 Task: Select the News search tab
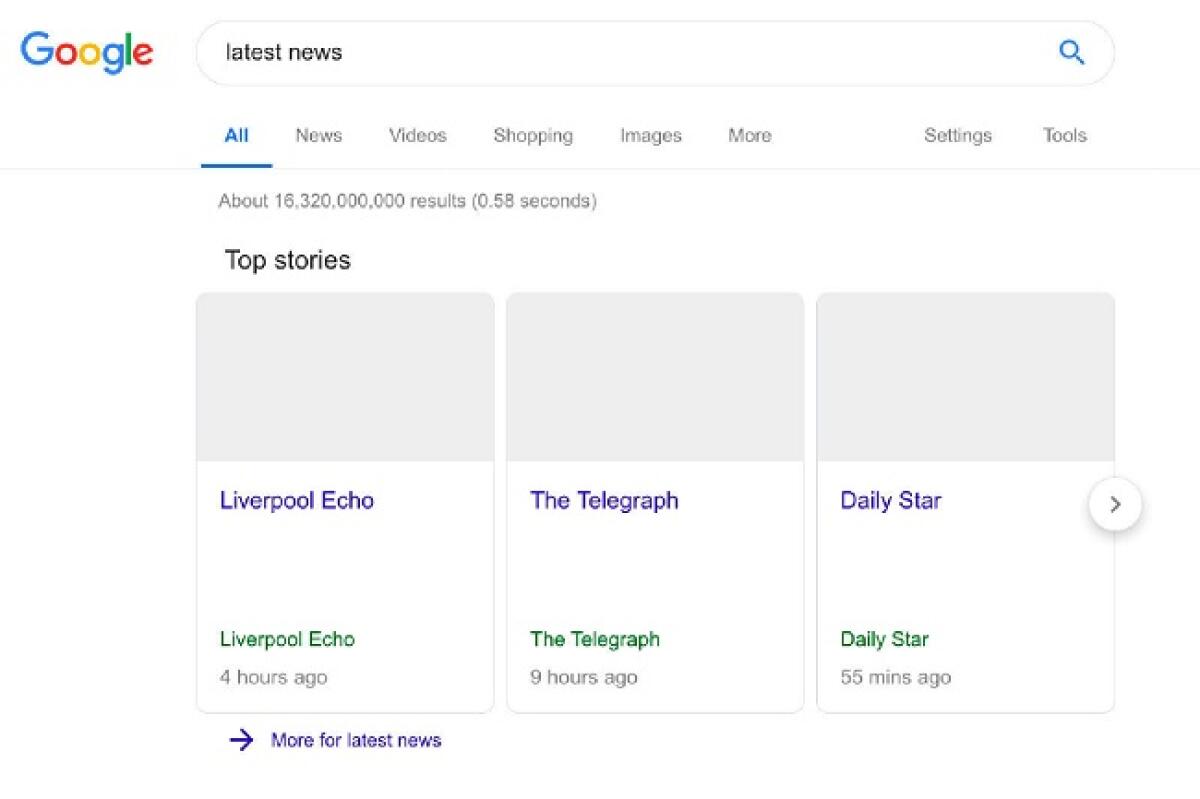click(318, 135)
